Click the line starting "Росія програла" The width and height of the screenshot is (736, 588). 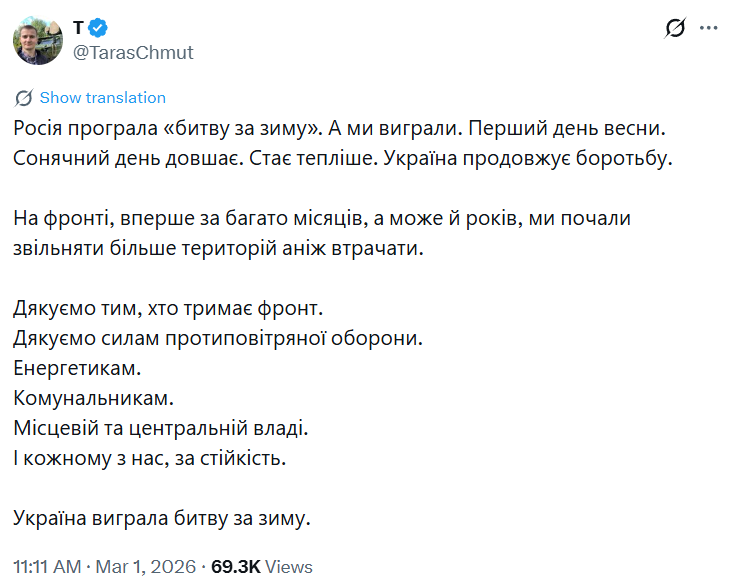[339, 130]
